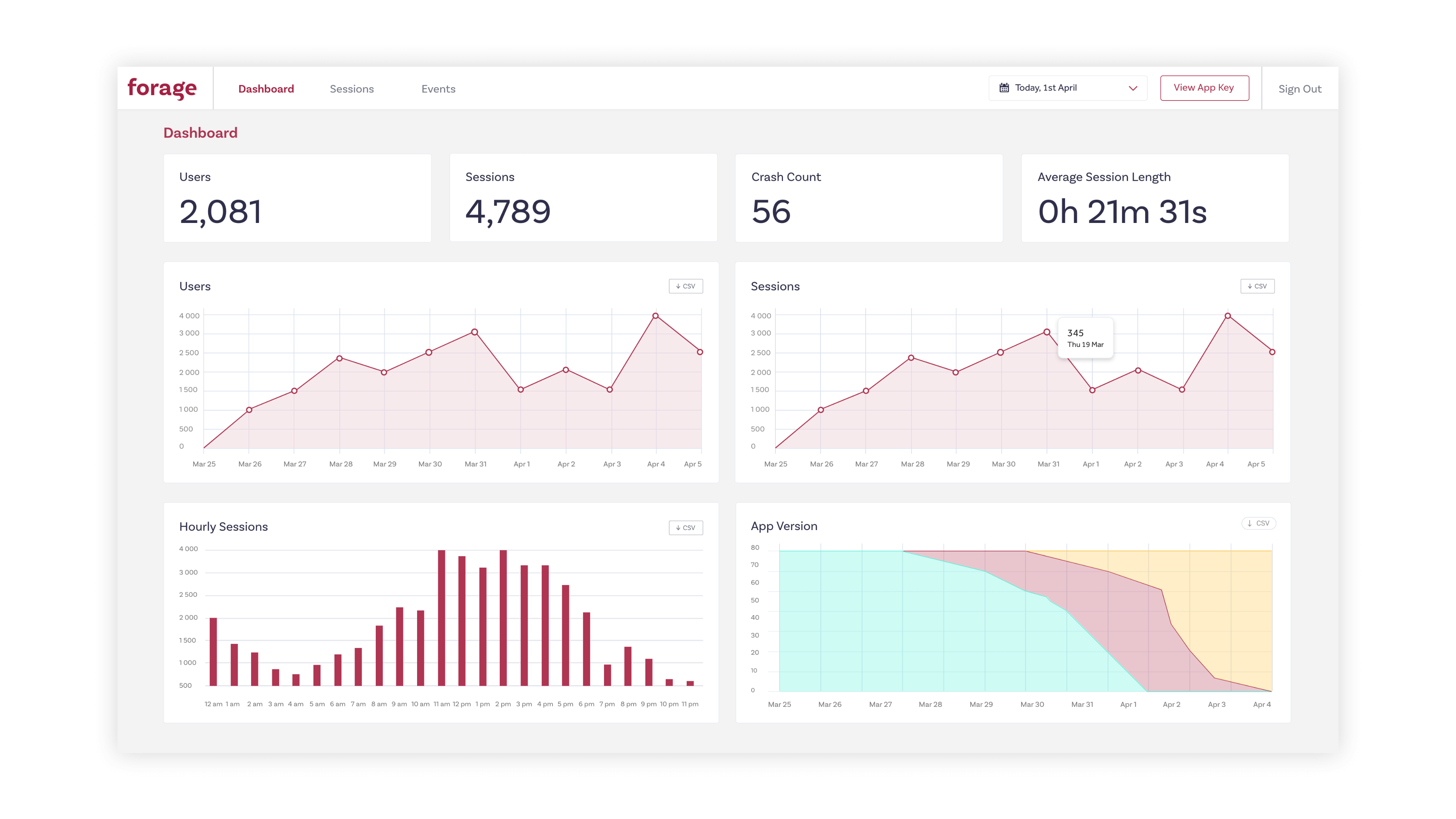
Task: Click the Crash Count 56 card
Action: coord(869,198)
